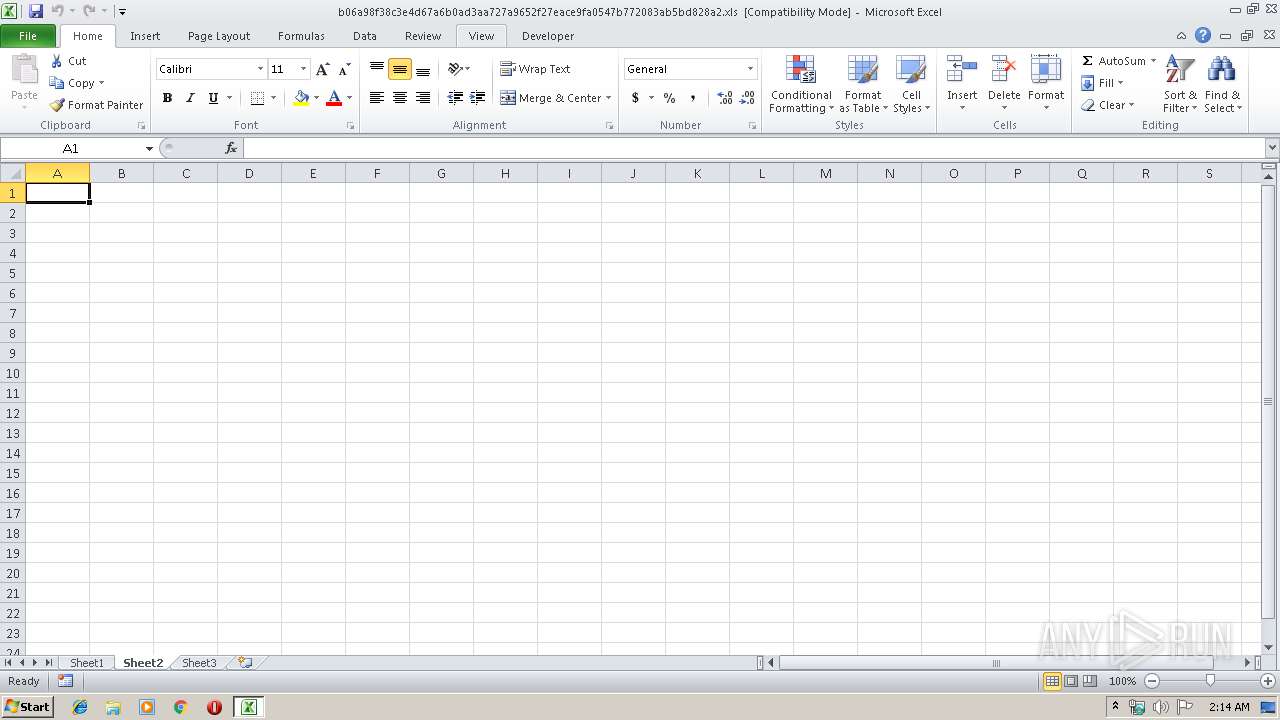Expand the Name Box dropdown arrow
This screenshot has height=720, width=1280.
149,148
